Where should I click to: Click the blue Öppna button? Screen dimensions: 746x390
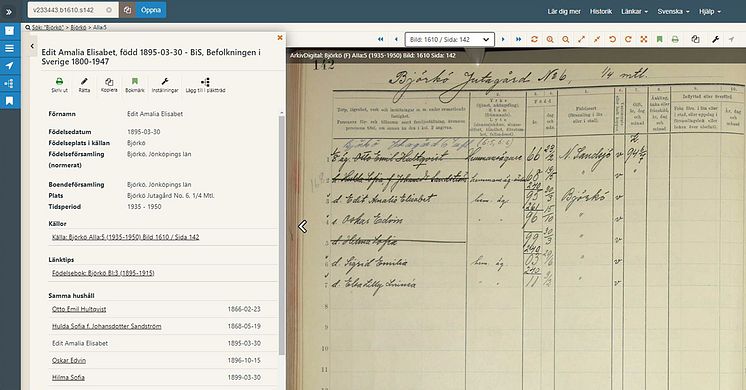click(x=151, y=10)
